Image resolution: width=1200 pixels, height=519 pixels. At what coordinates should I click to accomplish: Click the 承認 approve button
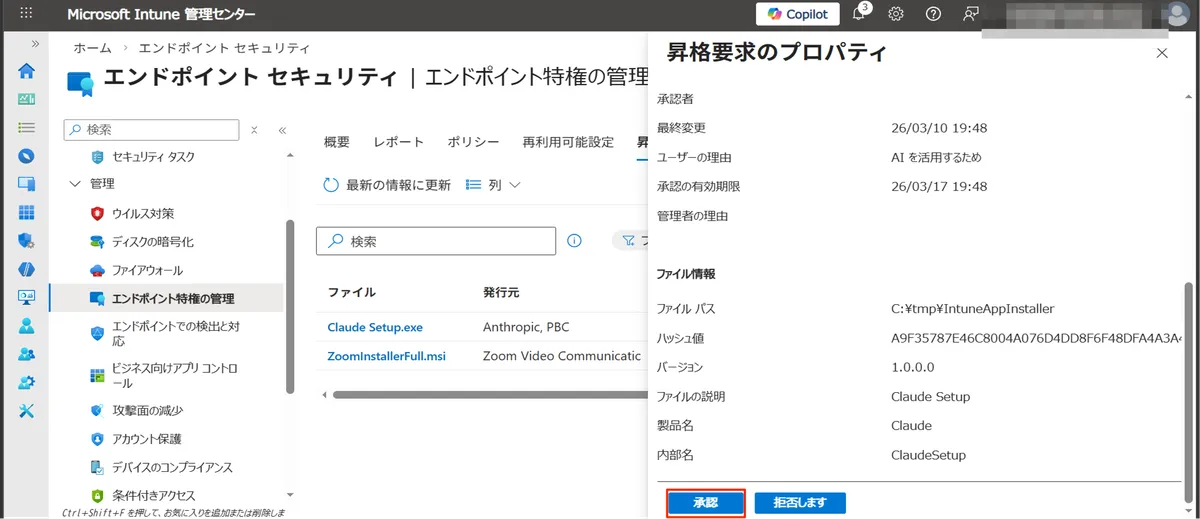tap(705, 502)
